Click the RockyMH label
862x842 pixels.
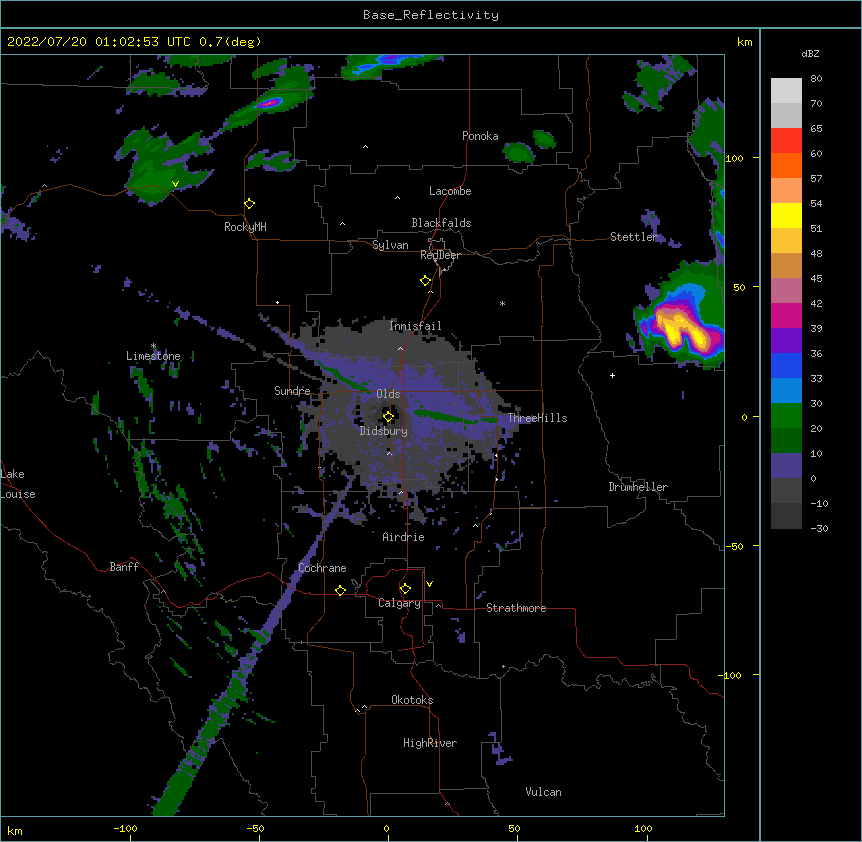click(245, 226)
